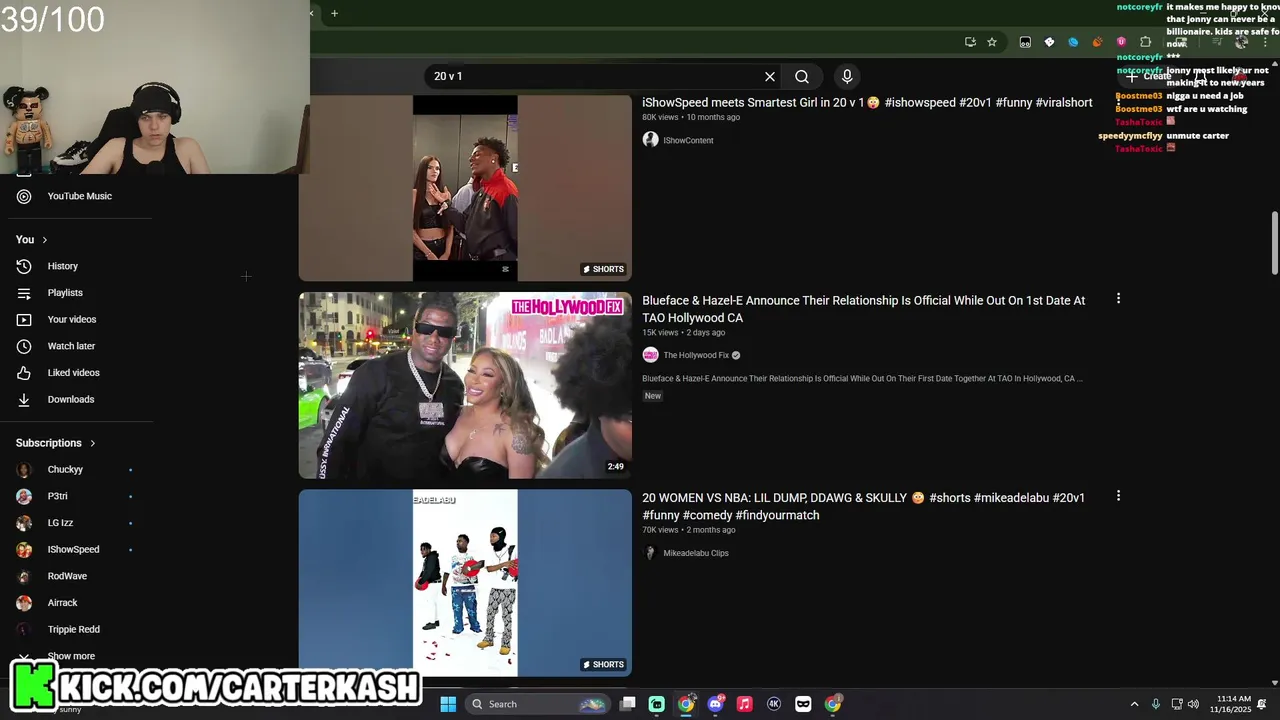Play the Blueface Hazel-E video thumbnail
This screenshot has height=720, width=1280.
point(465,385)
